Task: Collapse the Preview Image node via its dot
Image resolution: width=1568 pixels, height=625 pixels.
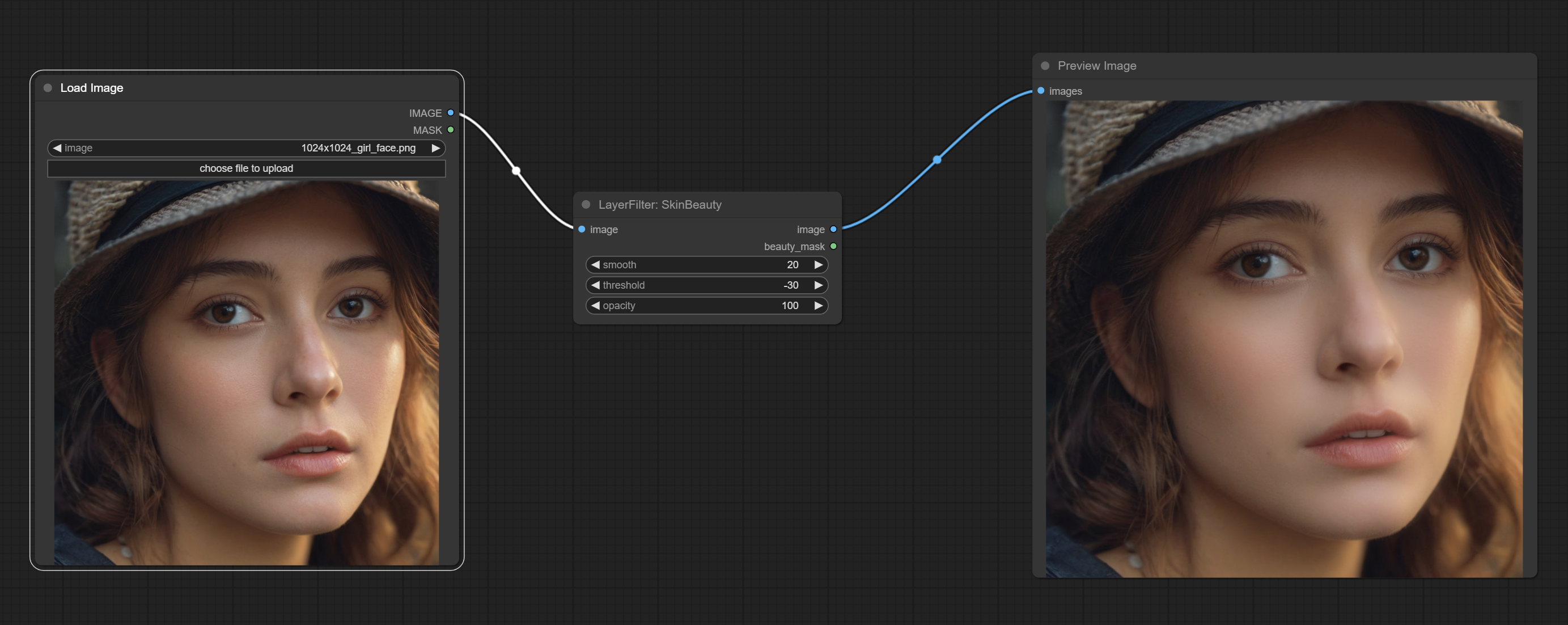Action: coord(1045,66)
